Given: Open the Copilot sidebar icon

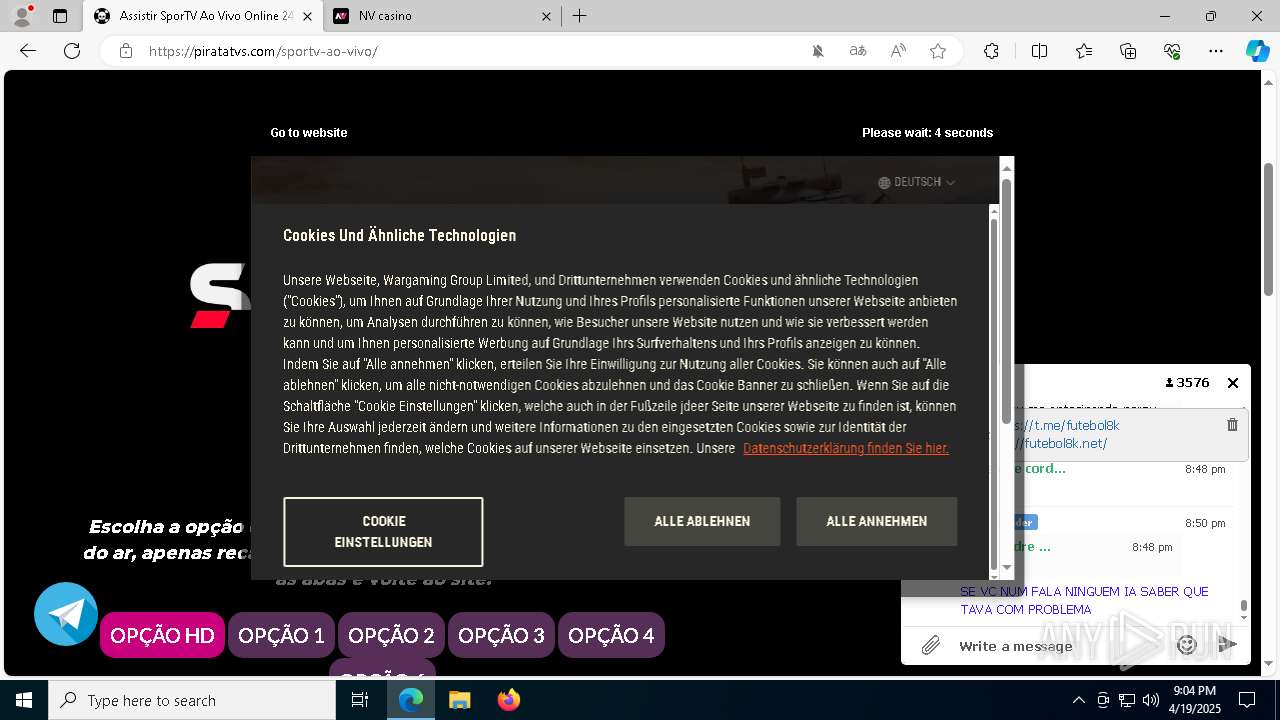Looking at the screenshot, I should coord(1257,51).
